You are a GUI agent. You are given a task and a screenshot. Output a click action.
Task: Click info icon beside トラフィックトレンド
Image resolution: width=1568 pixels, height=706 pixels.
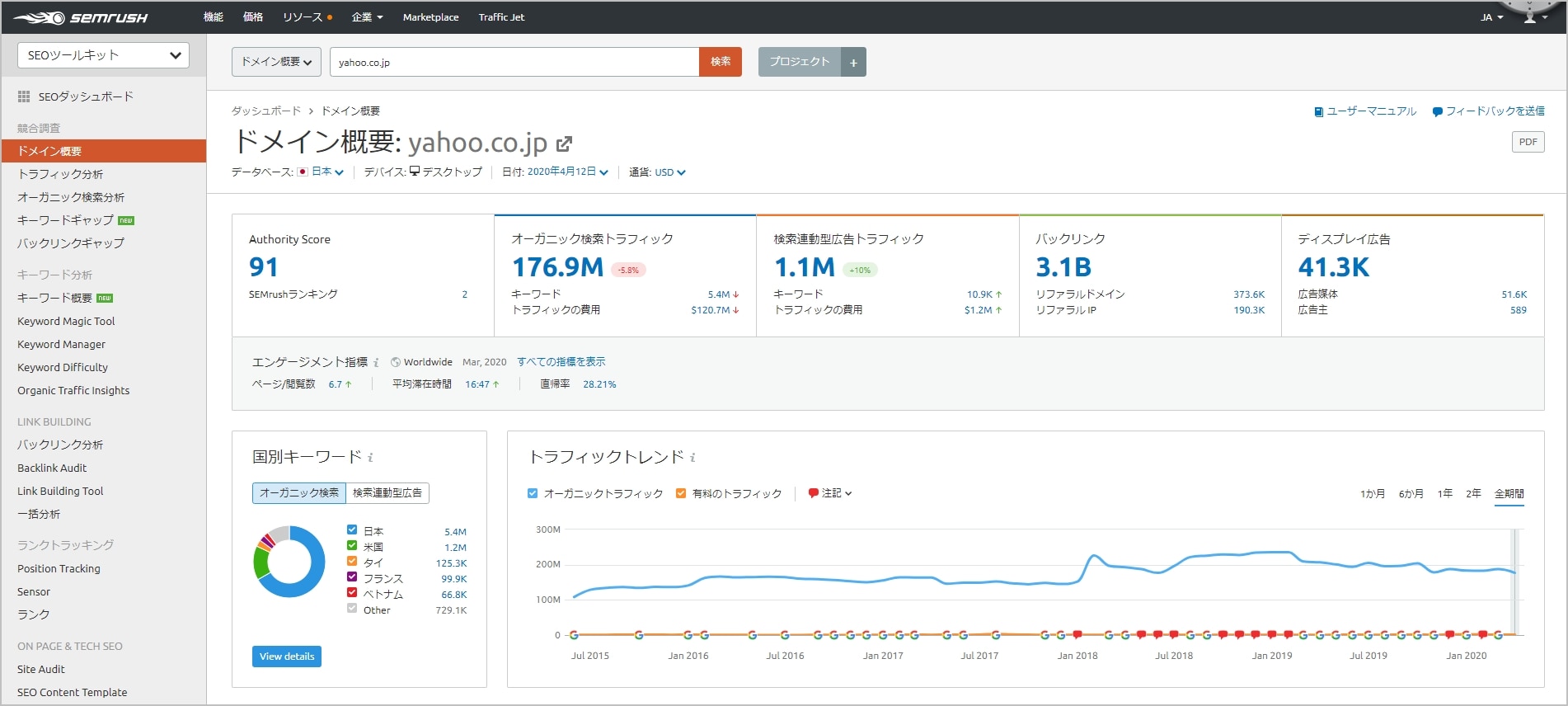coord(692,457)
